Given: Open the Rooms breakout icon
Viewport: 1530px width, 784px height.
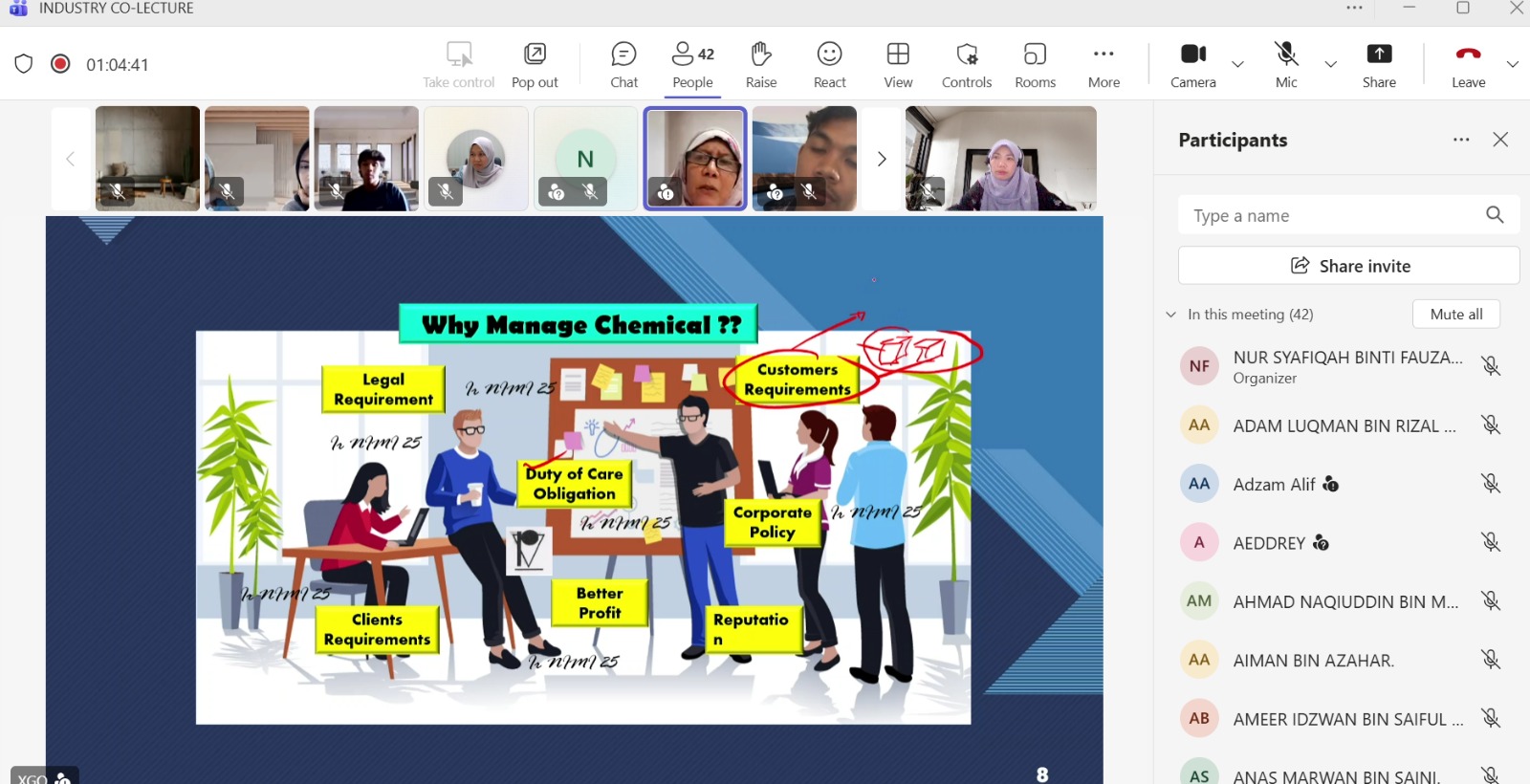Looking at the screenshot, I should coord(1035,64).
